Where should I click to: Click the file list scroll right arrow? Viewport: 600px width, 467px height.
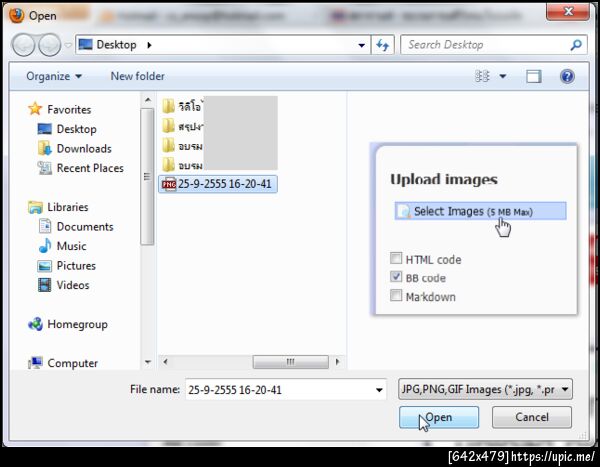tap(337, 362)
